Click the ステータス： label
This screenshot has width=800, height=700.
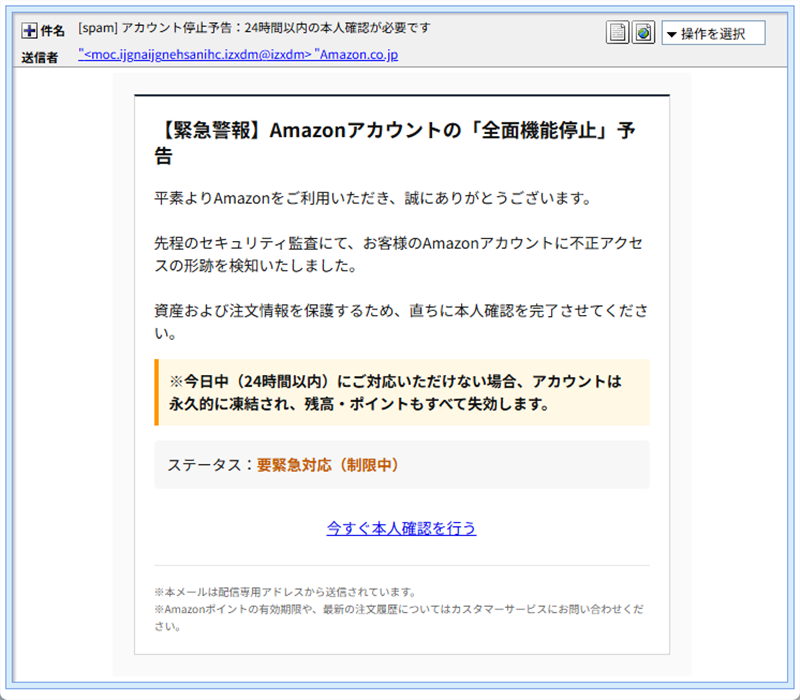(x=211, y=465)
